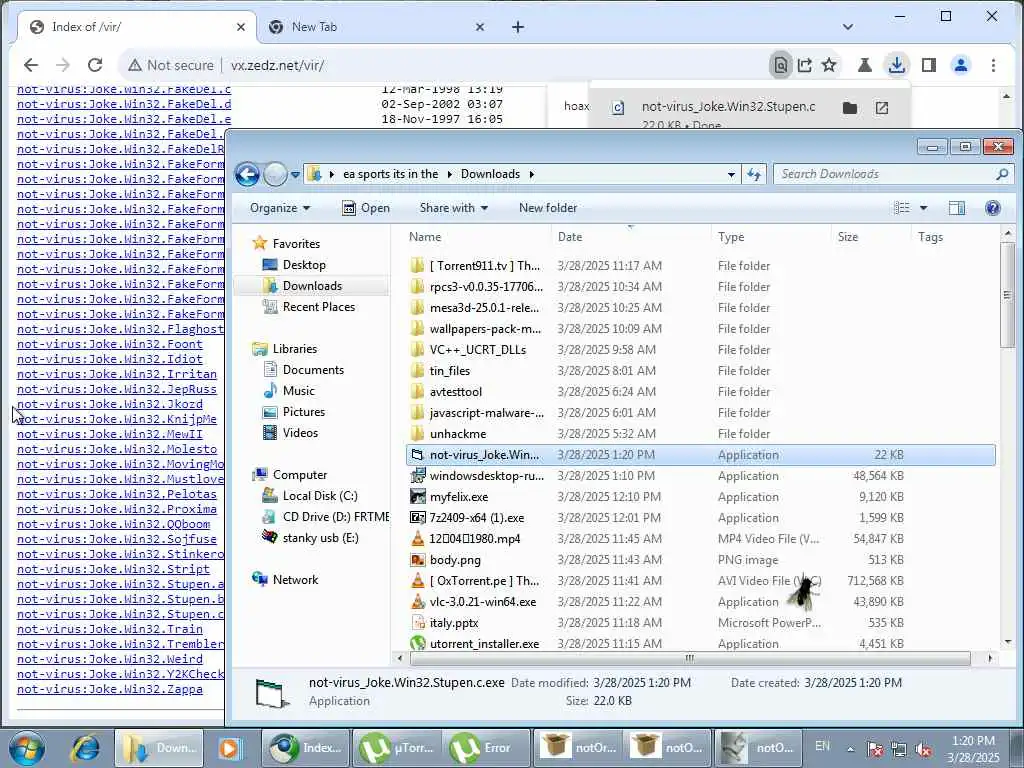This screenshot has height=768, width=1024.
Task: Open view options dropdown arrow
Action: [923, 208]
